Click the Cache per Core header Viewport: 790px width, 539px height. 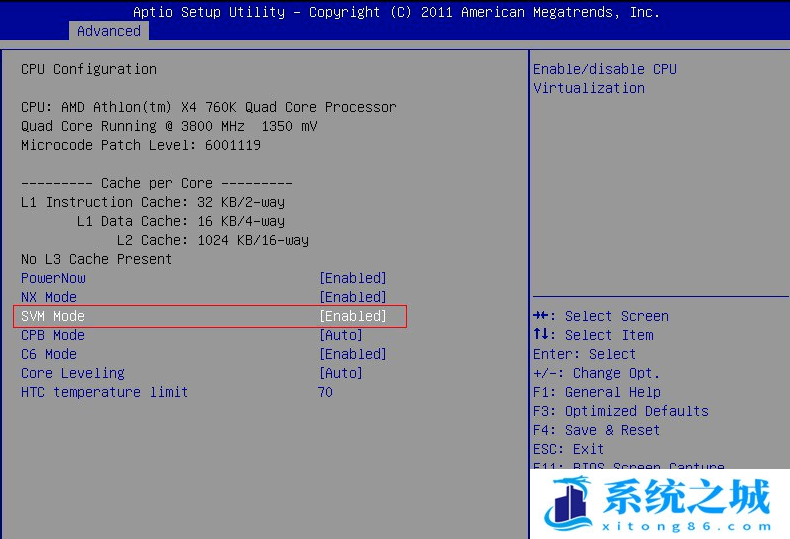click(x=157, y=183)
